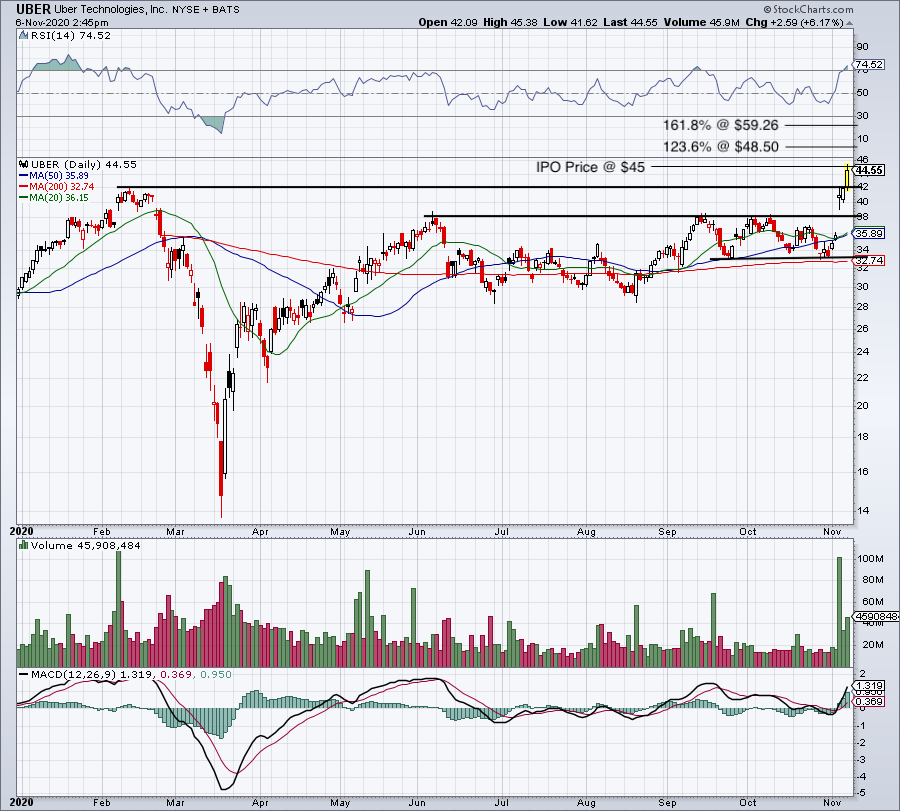The width and height of the screenshot is (900, 811).
Task: Click the 90 RSI axis label
Action: 862,47
